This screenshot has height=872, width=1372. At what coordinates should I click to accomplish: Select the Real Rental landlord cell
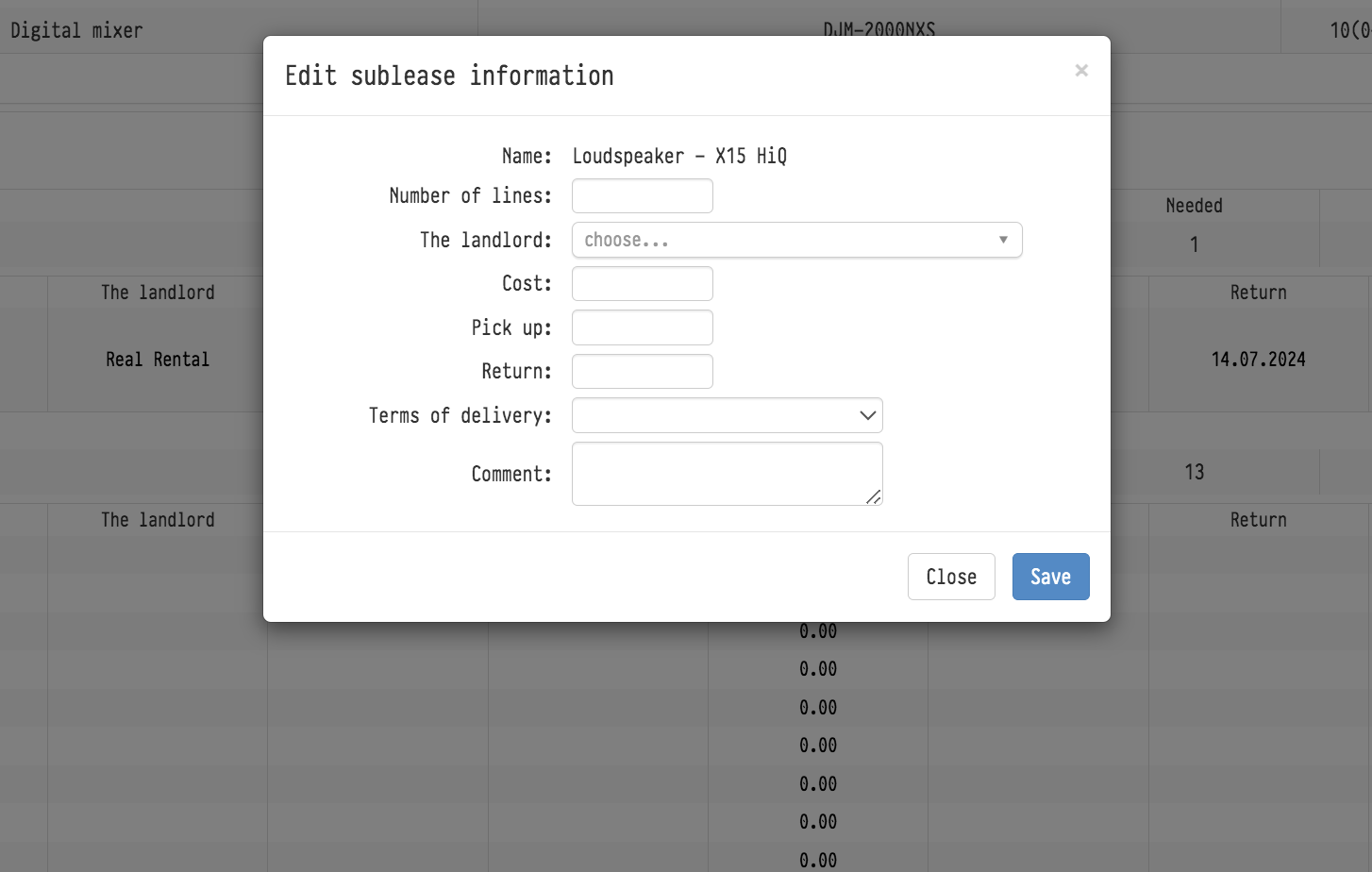[158, 360]
